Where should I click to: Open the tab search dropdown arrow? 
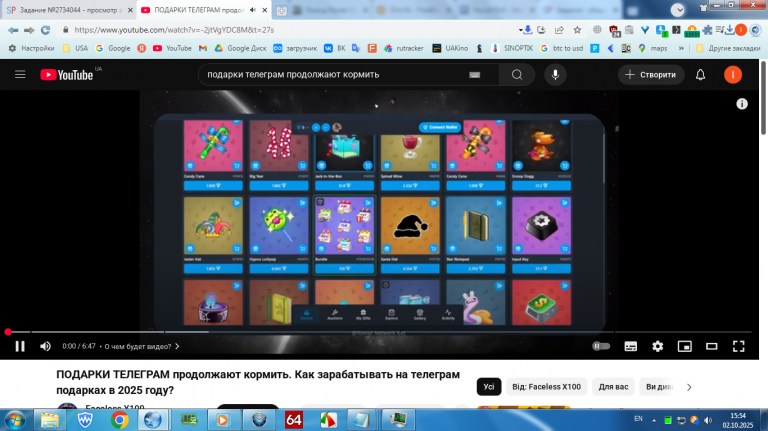(x=677, y=10)
